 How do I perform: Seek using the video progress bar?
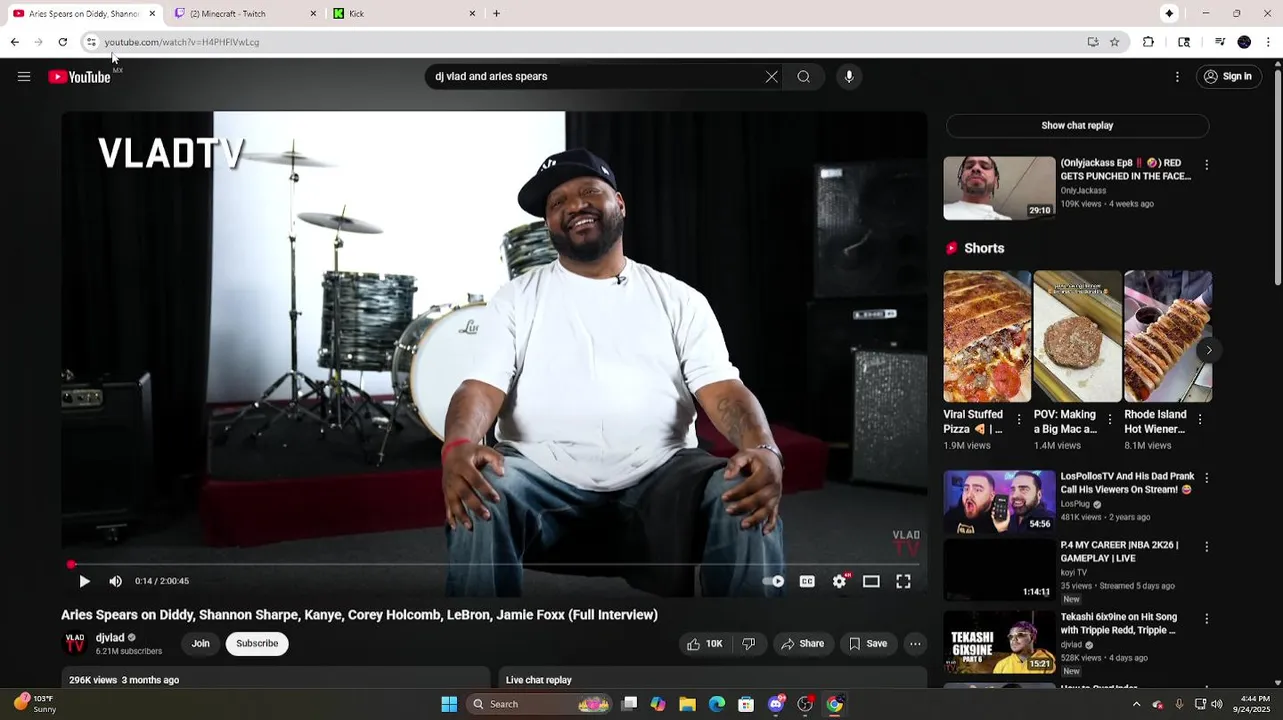coord(494,564)
